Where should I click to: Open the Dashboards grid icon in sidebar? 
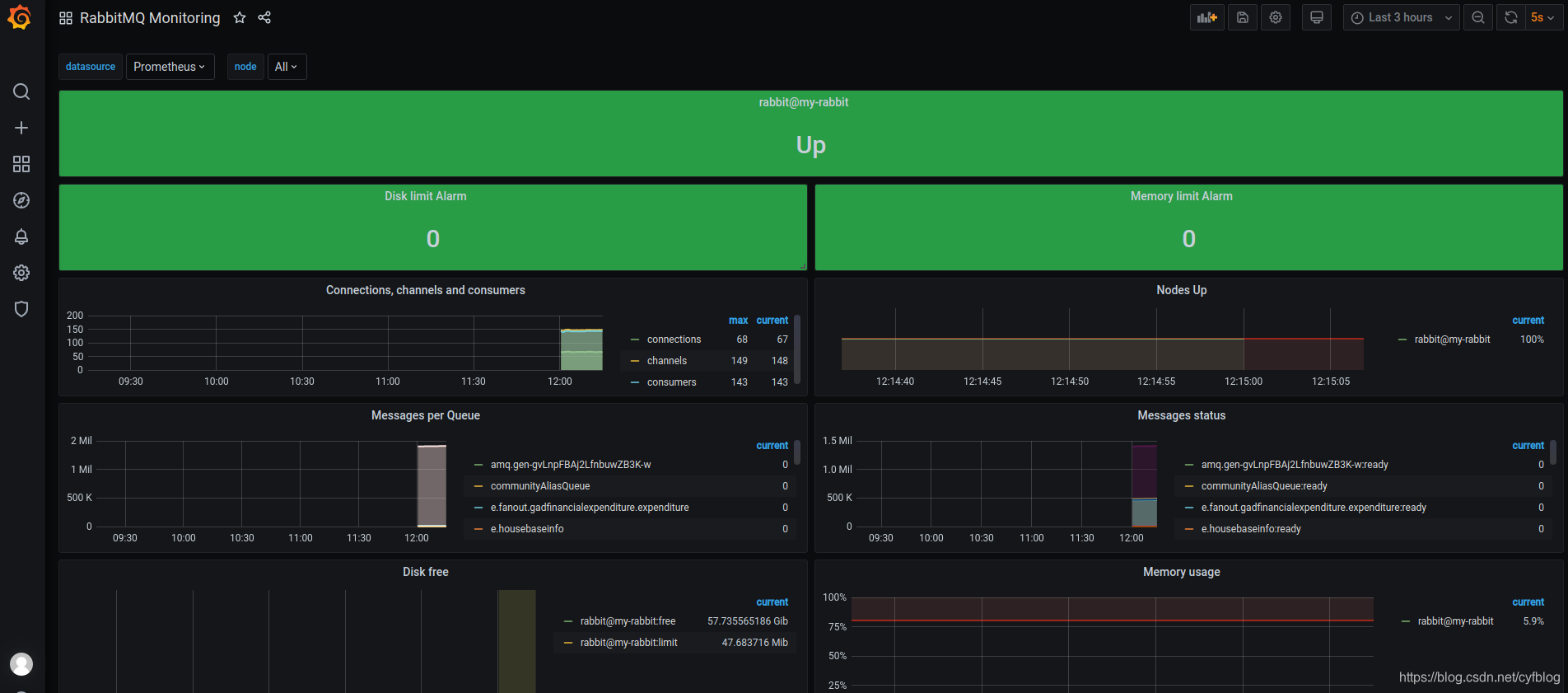point(21,164)
